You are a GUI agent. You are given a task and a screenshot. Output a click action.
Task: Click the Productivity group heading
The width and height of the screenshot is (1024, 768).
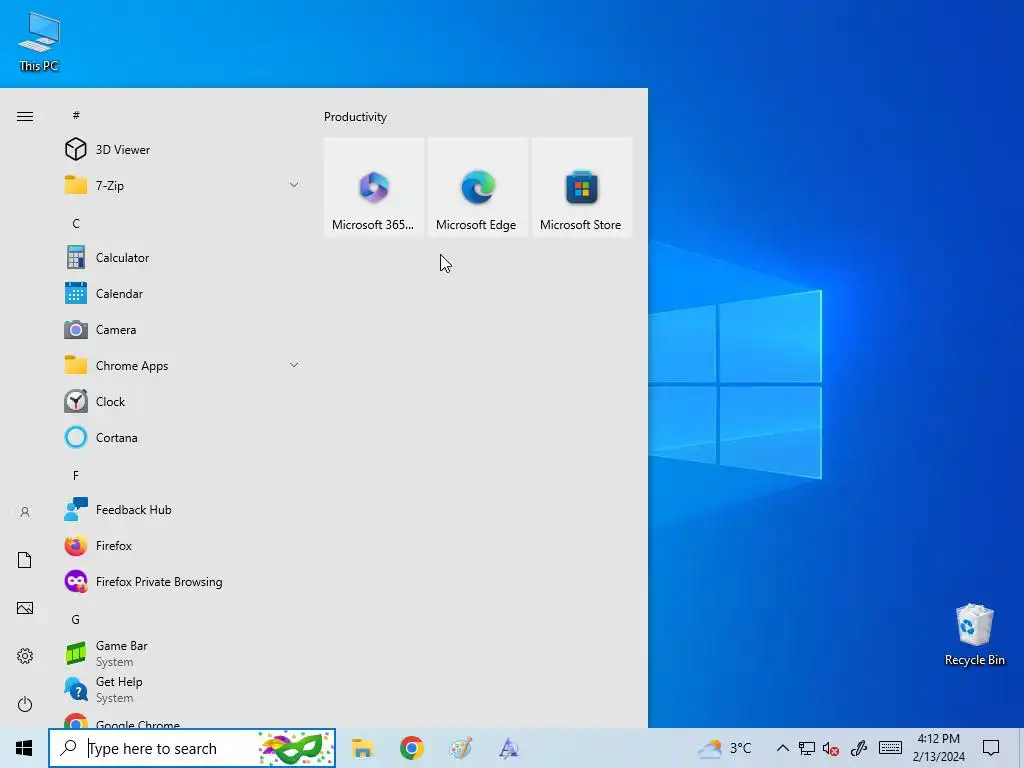pyautogui.click(x=355, y=117)
